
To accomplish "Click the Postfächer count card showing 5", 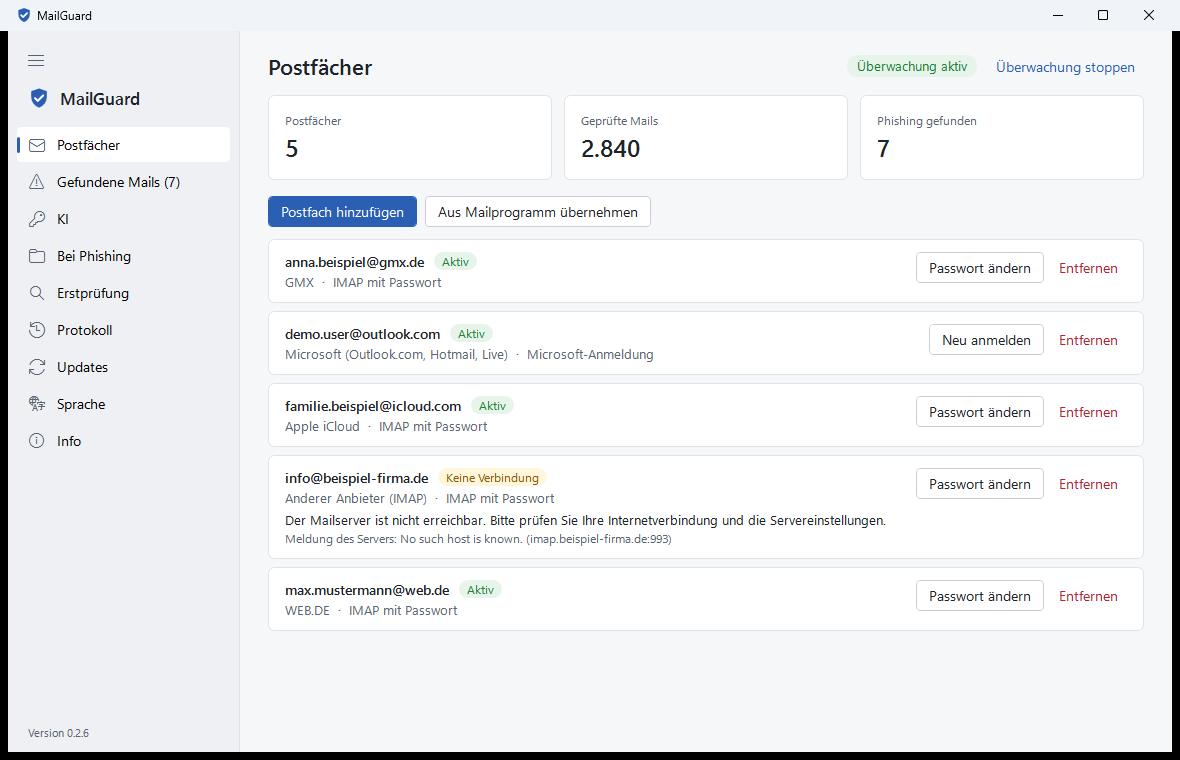I will pyautogui.click(x=410, y=138).
